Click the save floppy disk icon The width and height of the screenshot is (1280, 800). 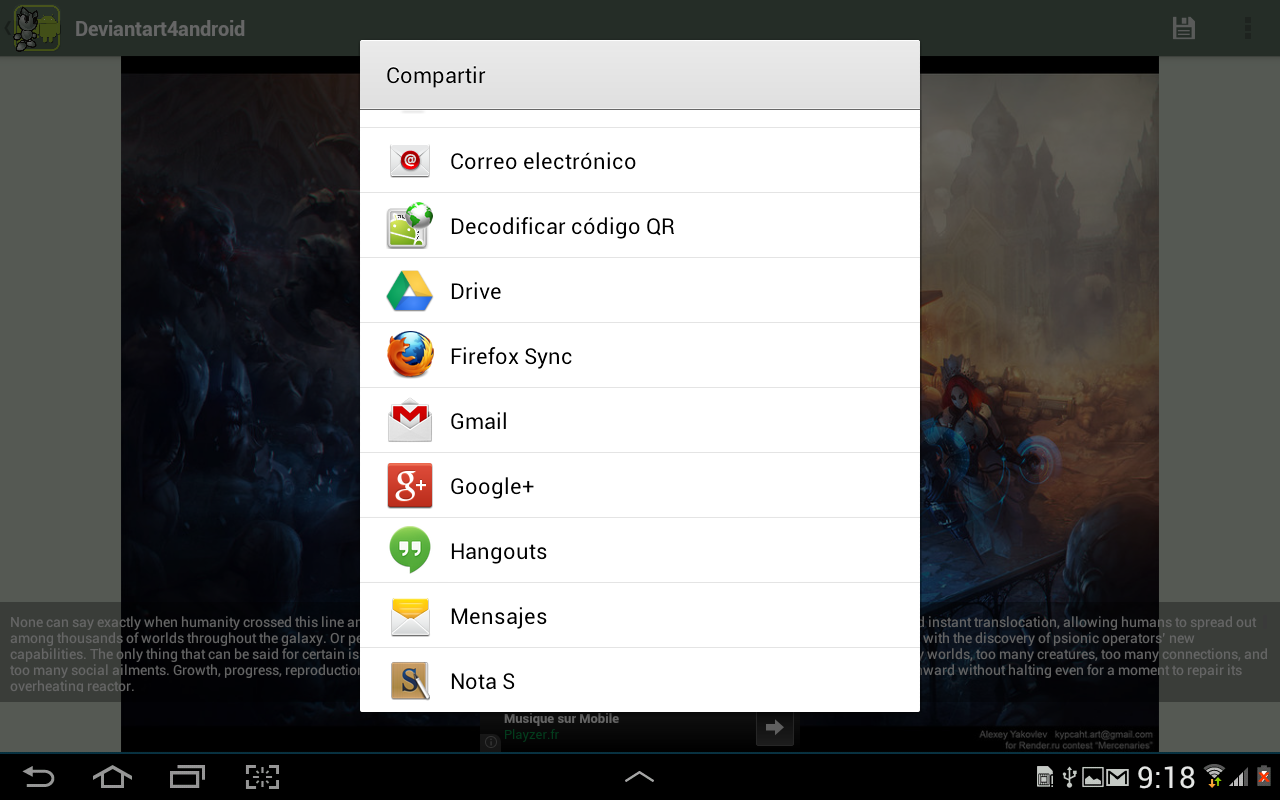click(1184, 28)
